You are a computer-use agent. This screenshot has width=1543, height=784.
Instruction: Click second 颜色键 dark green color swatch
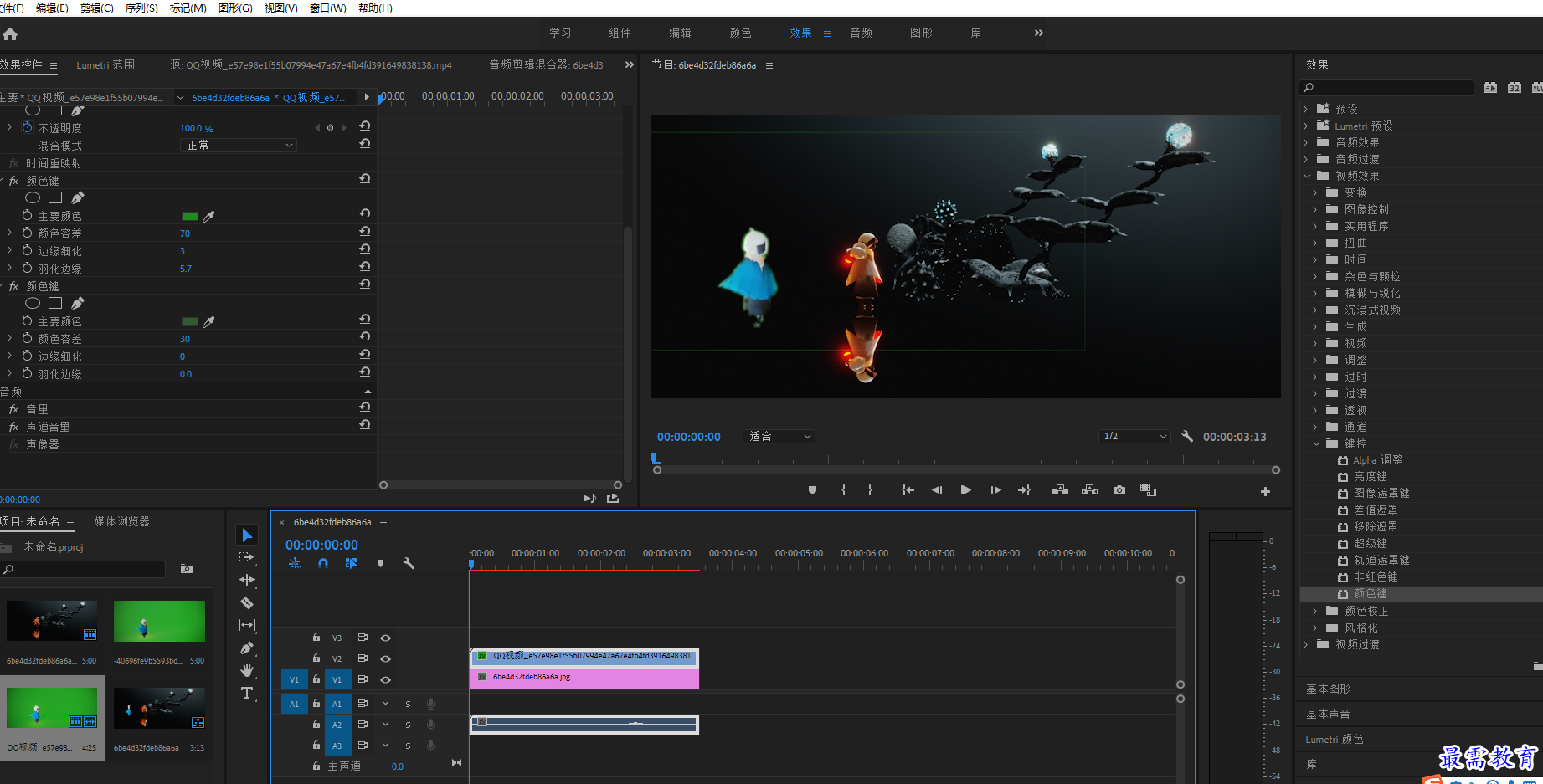[x=190, y=321]
